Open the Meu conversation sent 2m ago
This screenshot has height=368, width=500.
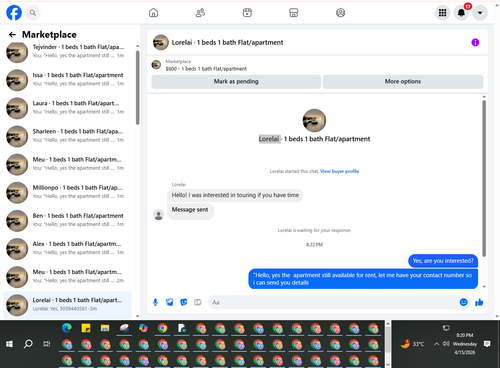67,277
